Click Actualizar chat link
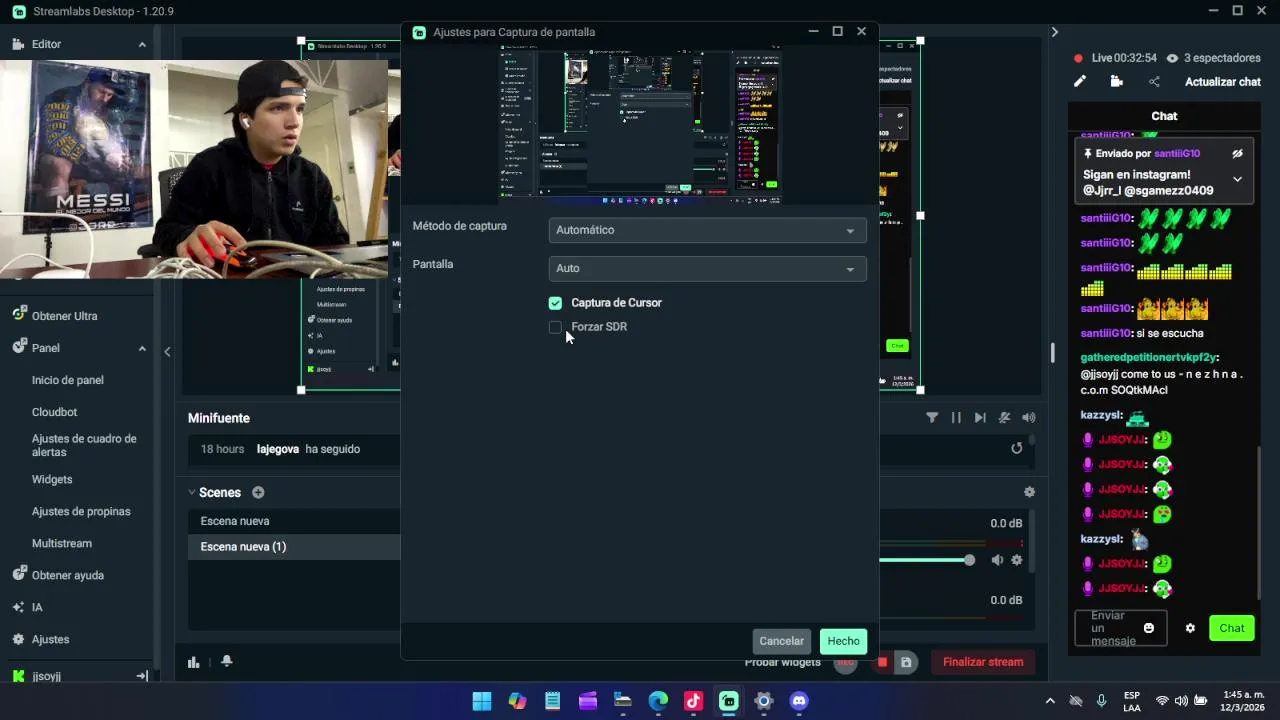 pyautogui.click(x=1223, y=82)
